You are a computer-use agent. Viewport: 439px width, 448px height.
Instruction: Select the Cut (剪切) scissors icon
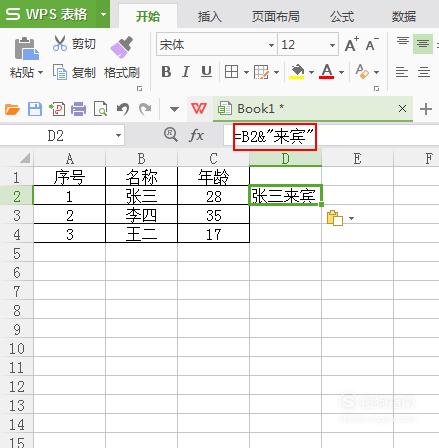60,44
